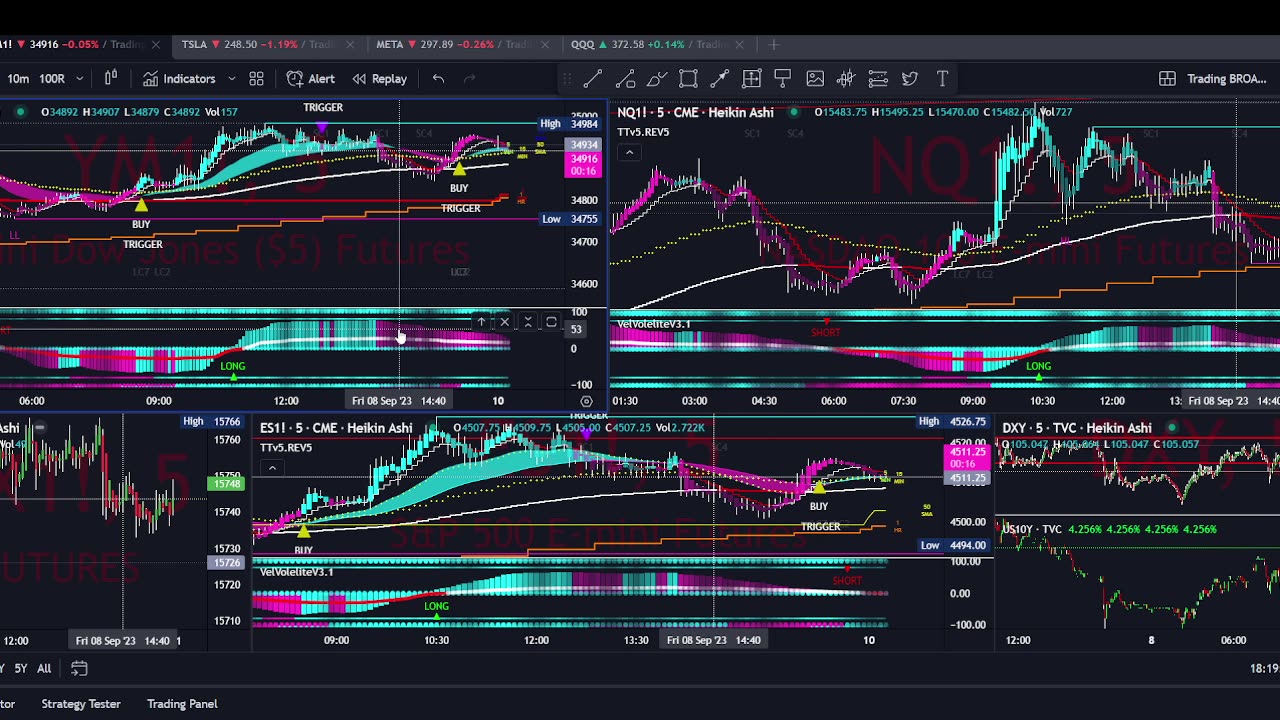1280x720 pixels.
Task: Click the drawing favorites toolbar drag handle
Action: 566,79
